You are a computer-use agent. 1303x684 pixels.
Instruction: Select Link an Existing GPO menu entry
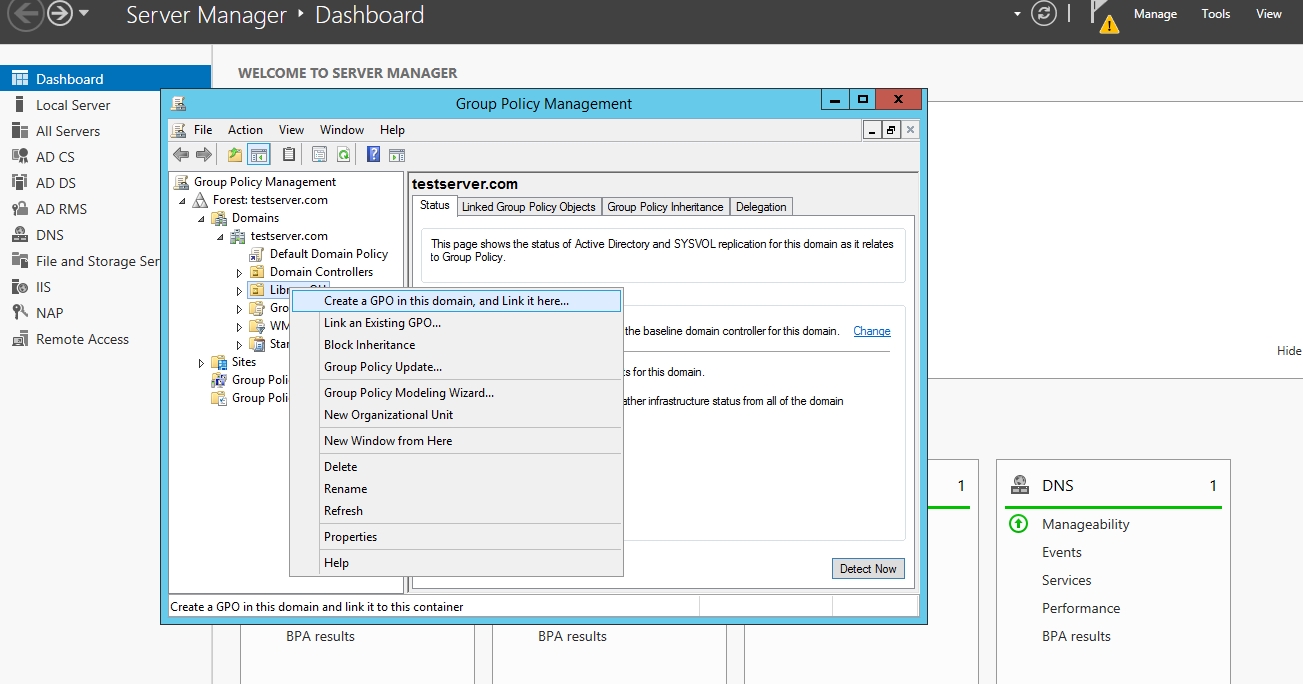tap(382, 323)
